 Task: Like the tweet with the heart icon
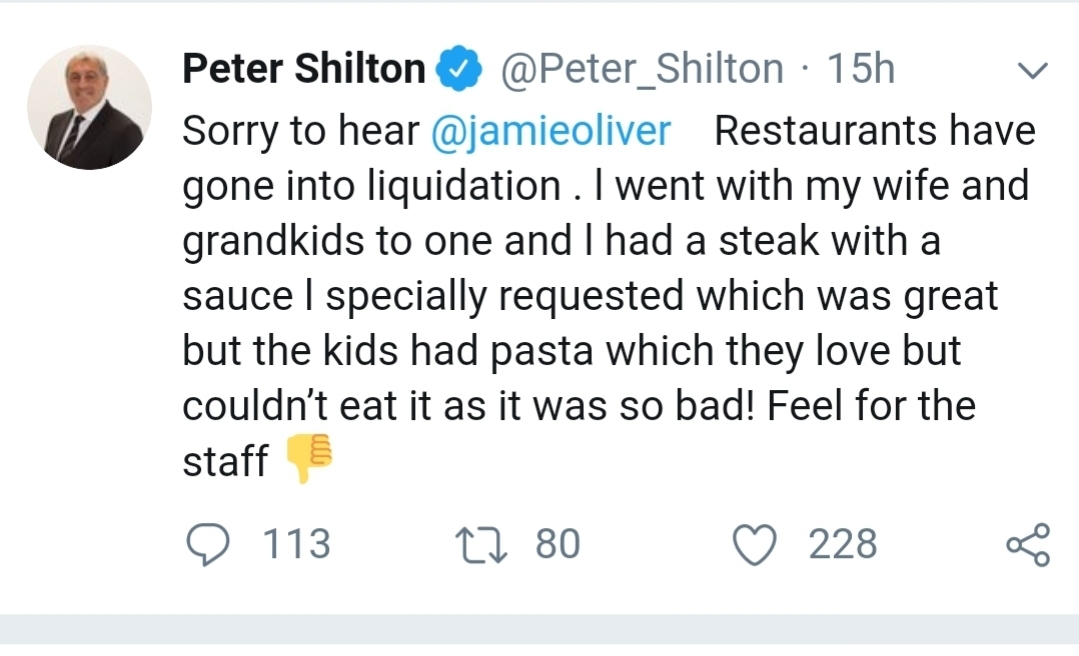point(754,544)
